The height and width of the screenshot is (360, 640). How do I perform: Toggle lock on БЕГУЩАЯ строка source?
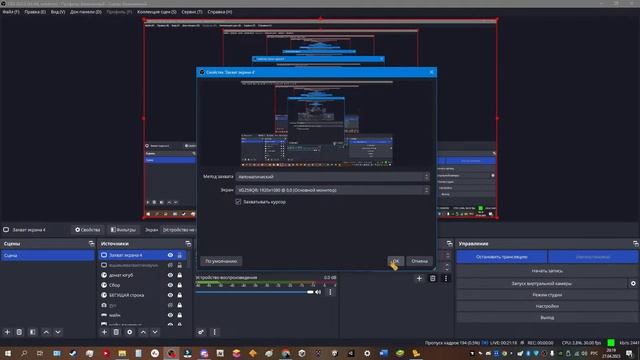[x=180, y=295]
